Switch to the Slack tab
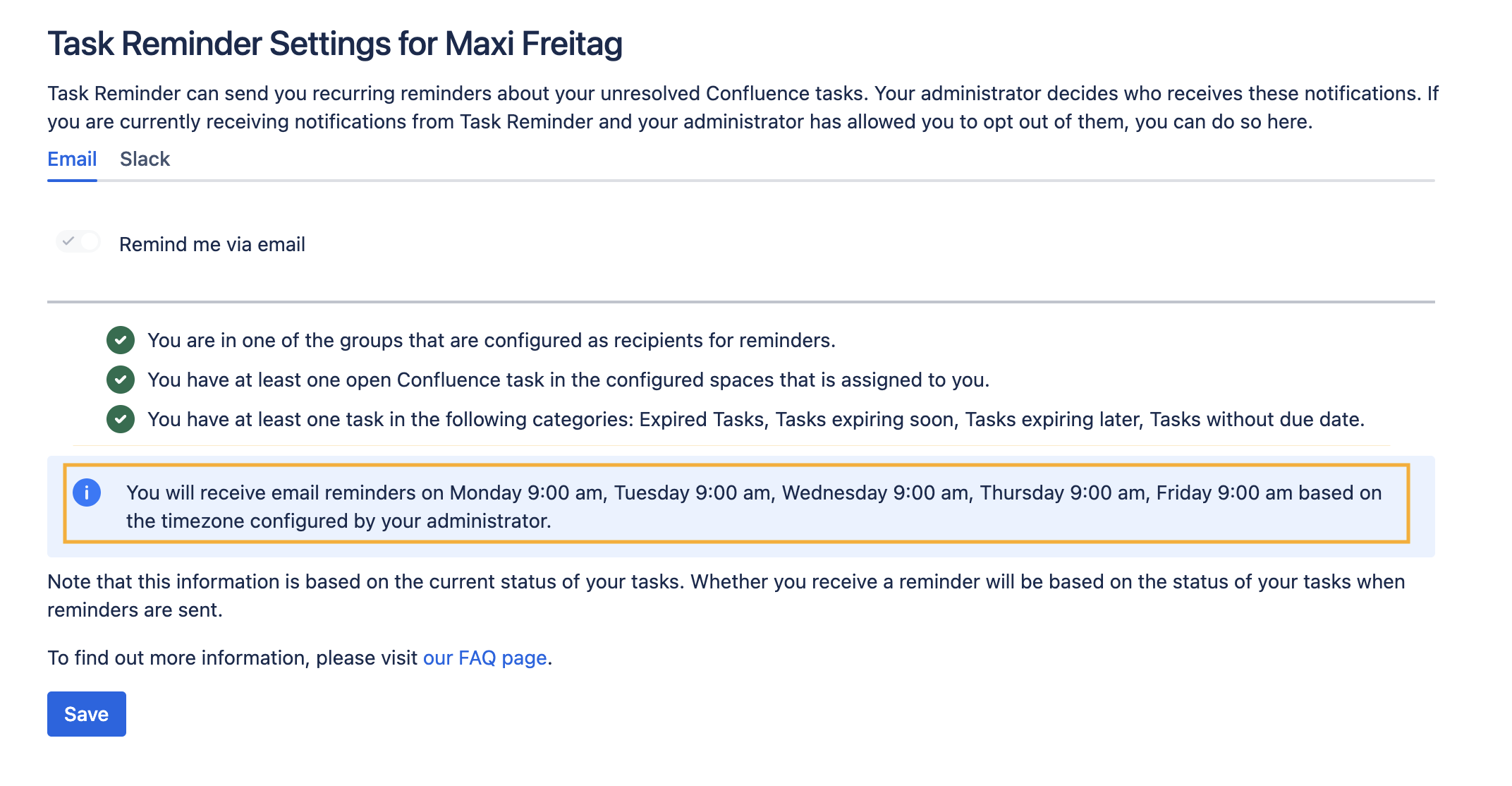The width and height of the screenshot is (1512, 786). [145, 159]
